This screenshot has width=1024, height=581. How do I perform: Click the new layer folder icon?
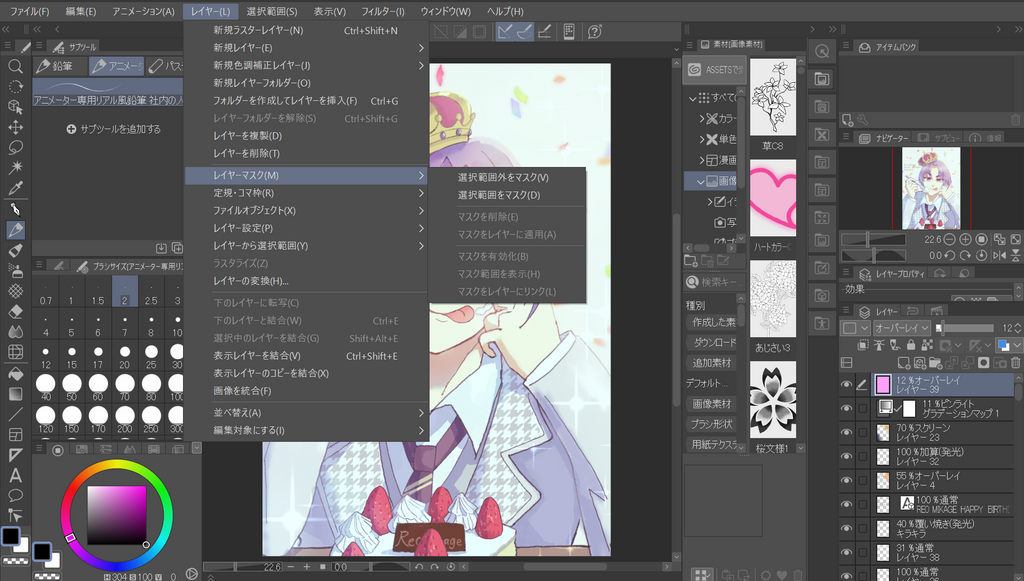click(x=935, y=362)
